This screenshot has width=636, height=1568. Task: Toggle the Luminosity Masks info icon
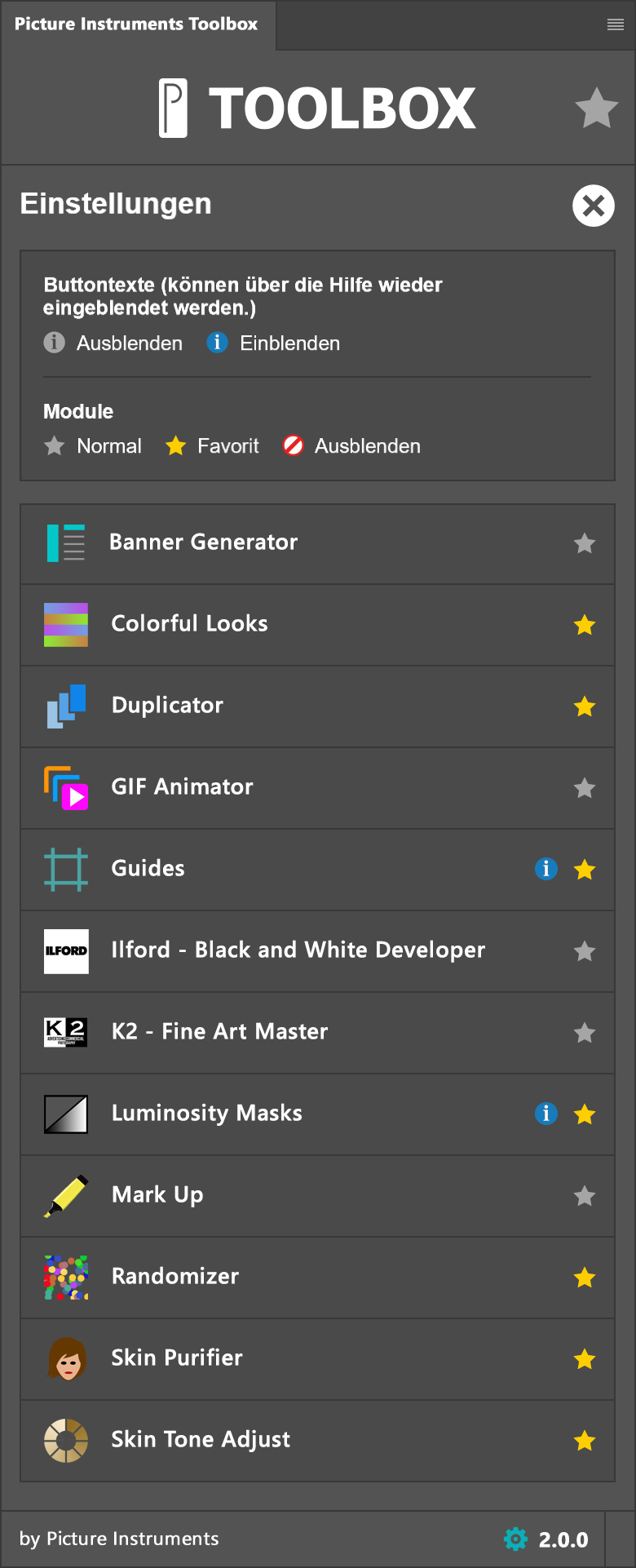pyautogui.click(x=546, y=1114)
